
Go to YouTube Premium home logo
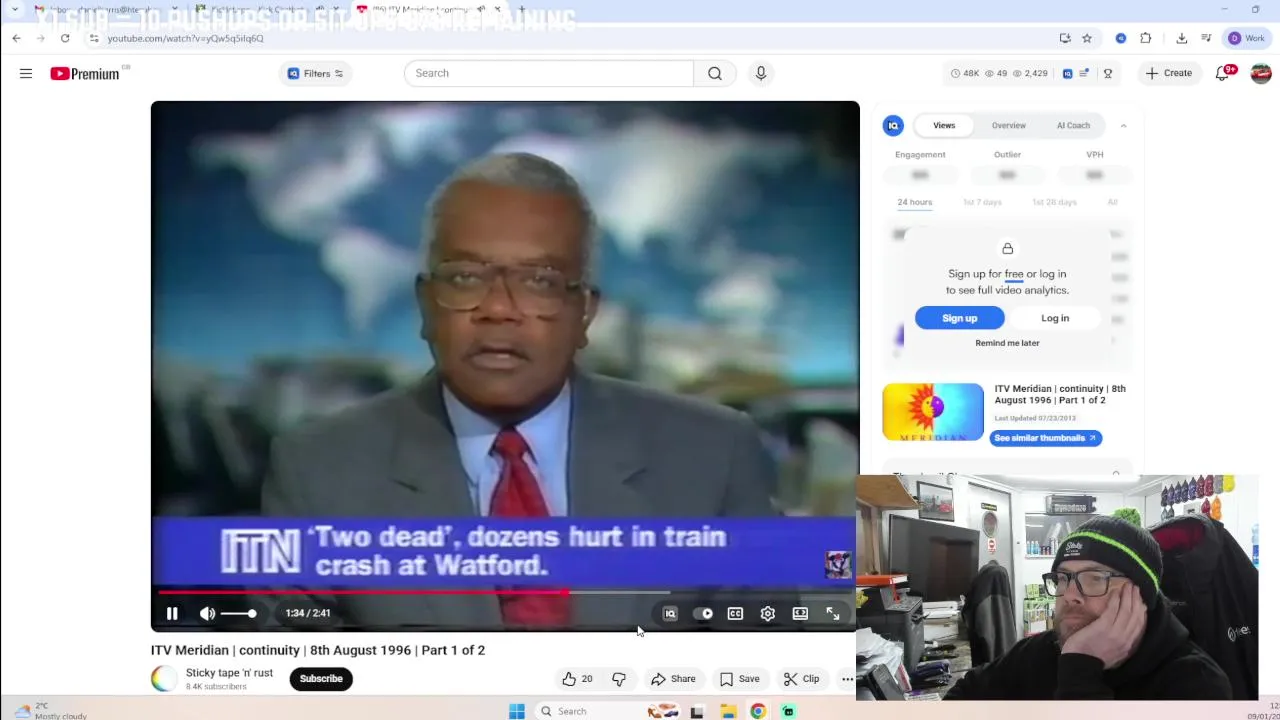tap(85, 73)
